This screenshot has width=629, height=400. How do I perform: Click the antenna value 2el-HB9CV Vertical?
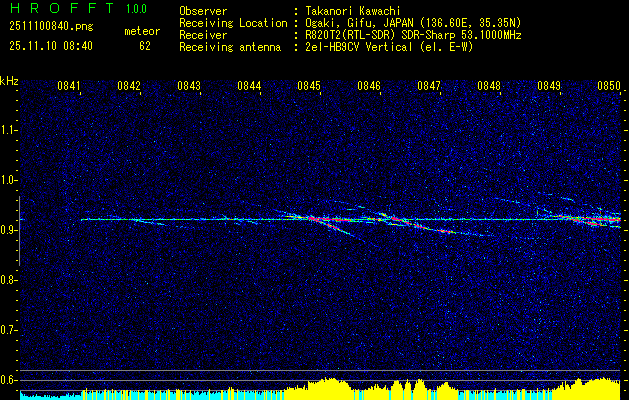[x=357, y=47]
